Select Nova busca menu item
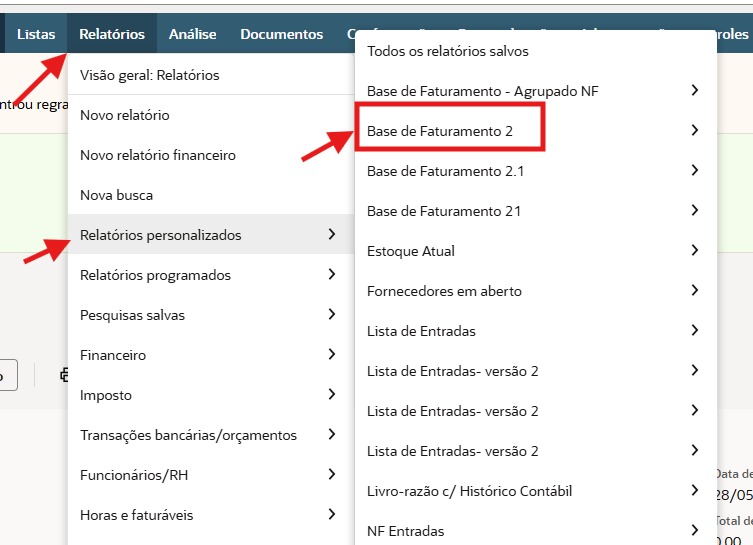Screen dimensions: 753x545 (116, 195)
